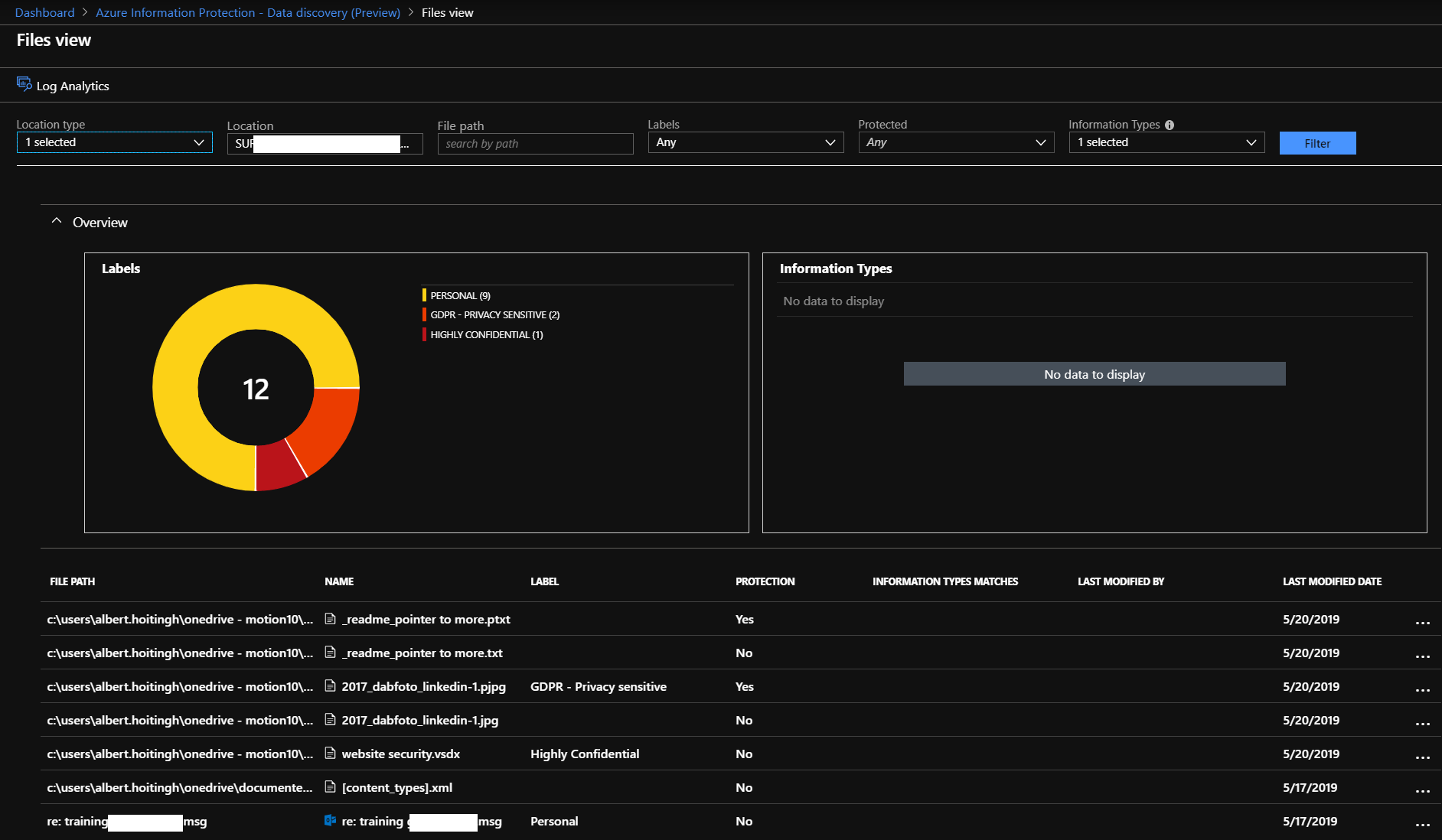Click yellow PERSONAL legend swatch
1442x840 pixels.
pos(424,295)
